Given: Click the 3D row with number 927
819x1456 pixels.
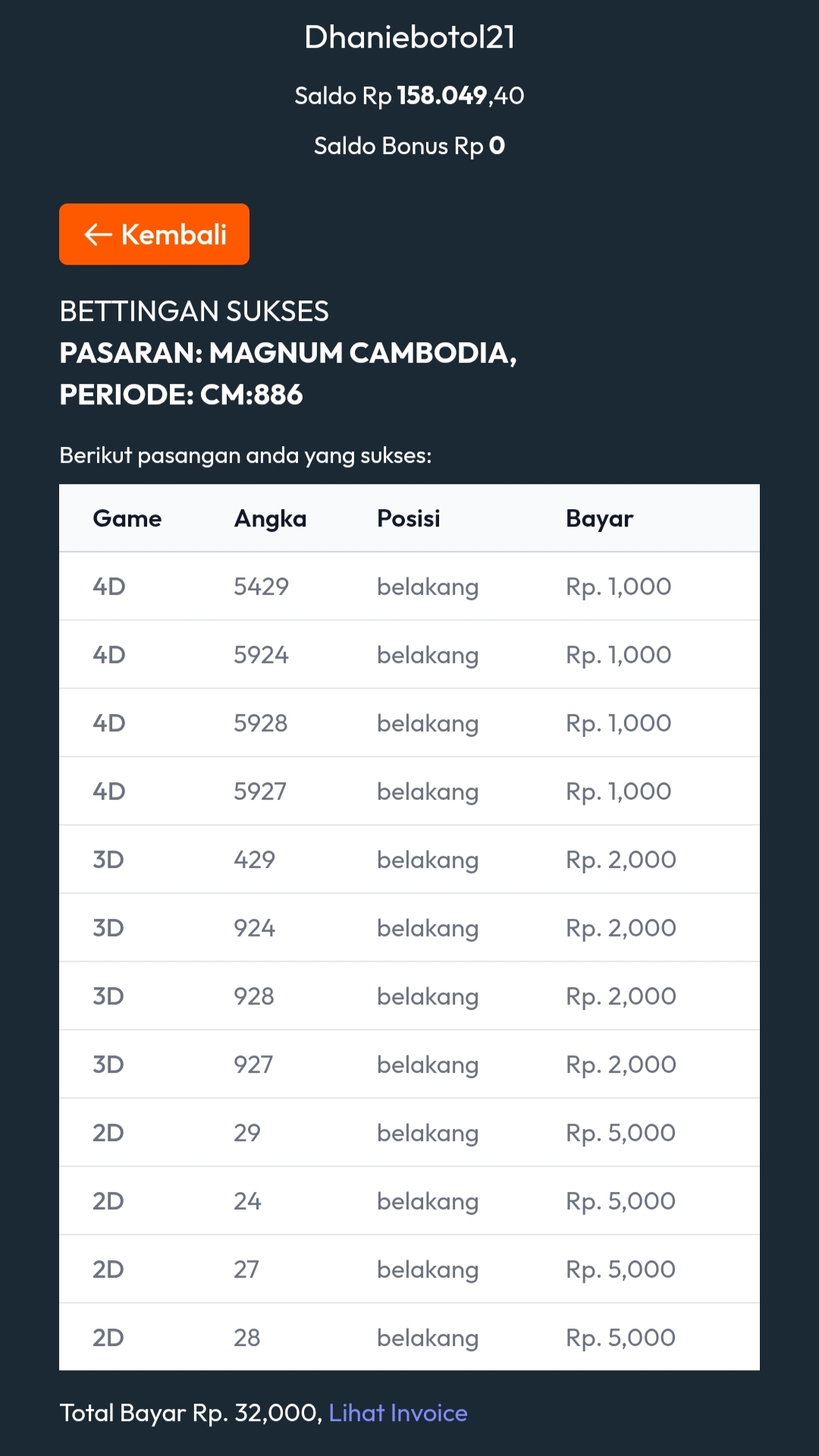Looking at the screenshot, I should coord(409,1064).
